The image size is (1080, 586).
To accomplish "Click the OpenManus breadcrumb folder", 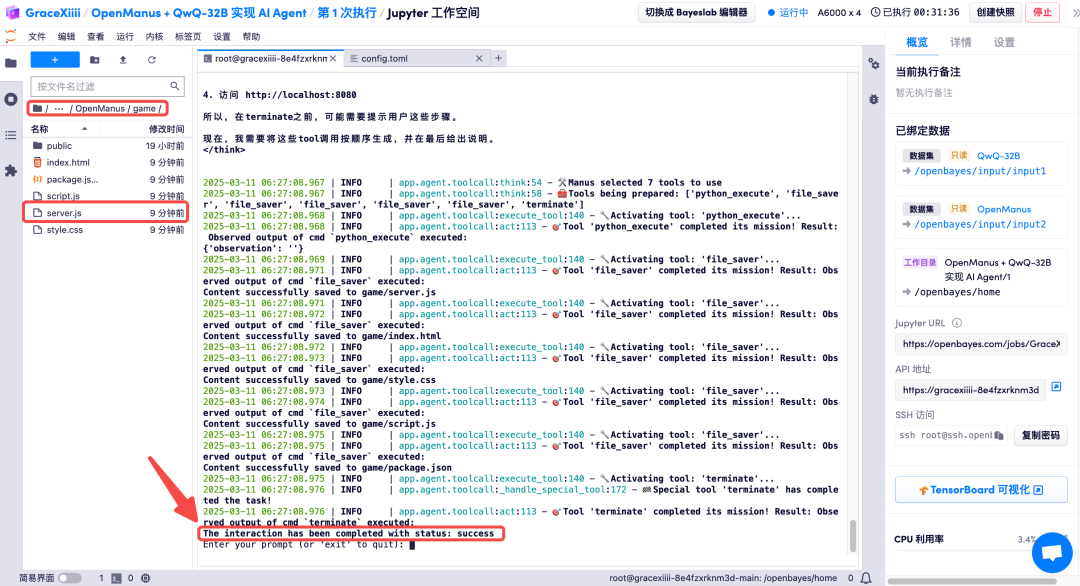I will click(100, 108).
